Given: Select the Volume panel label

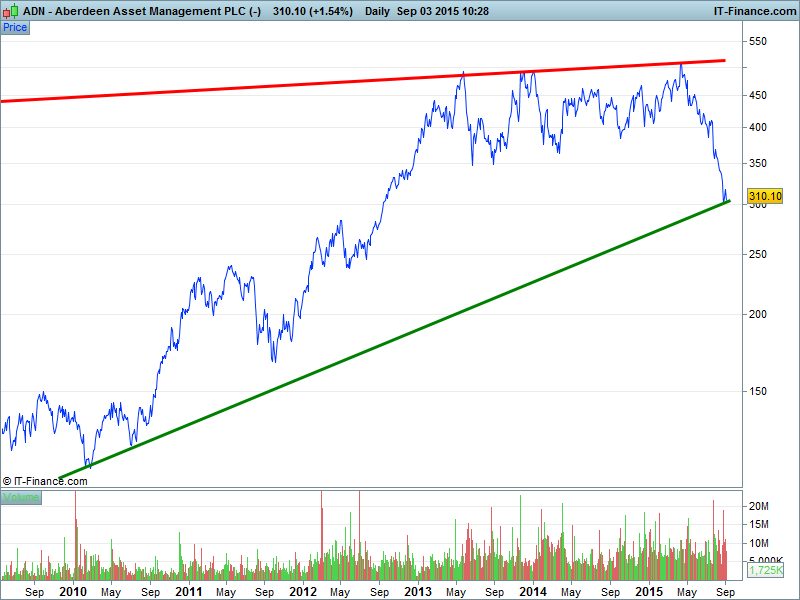Looking at the screenshot, I should 21,498.
